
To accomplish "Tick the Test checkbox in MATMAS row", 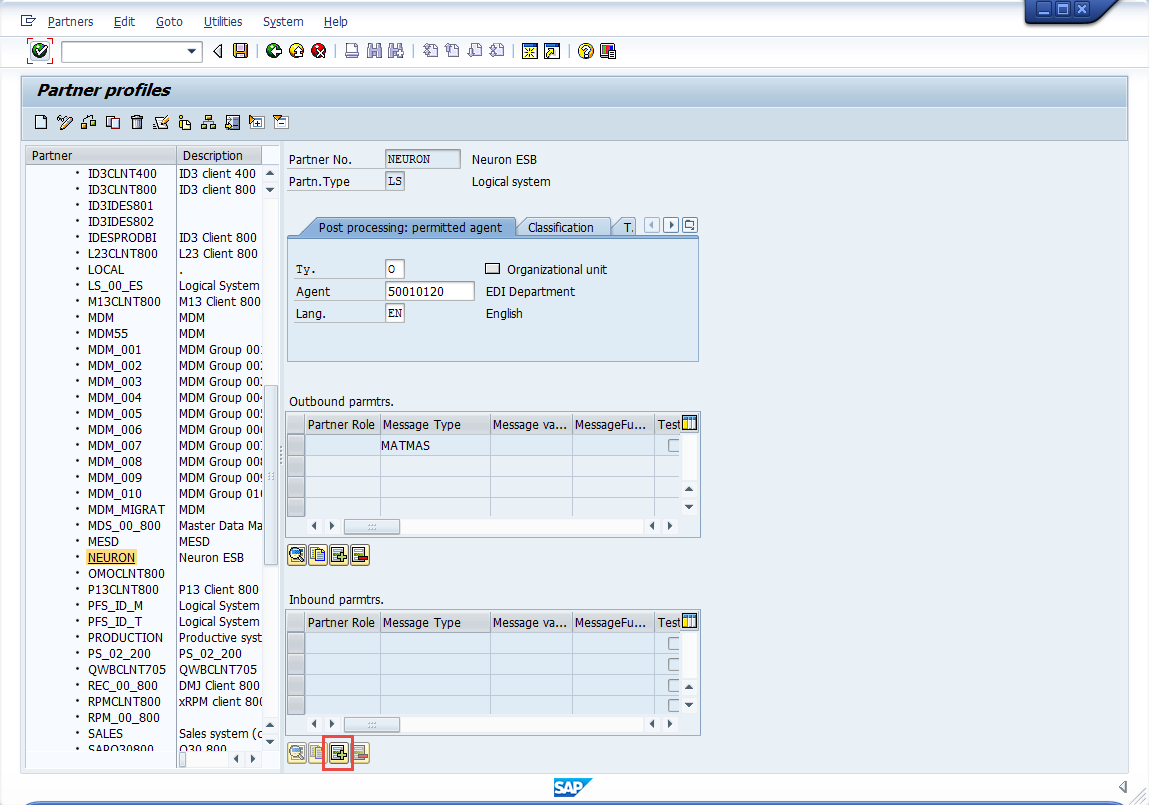I will (673, 445).
